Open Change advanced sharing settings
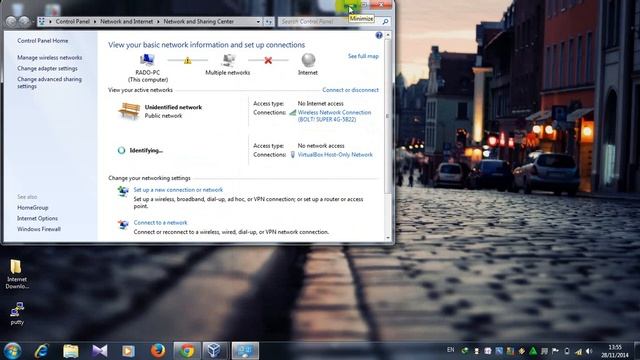The image size is (640, 360). click(49, 83)
